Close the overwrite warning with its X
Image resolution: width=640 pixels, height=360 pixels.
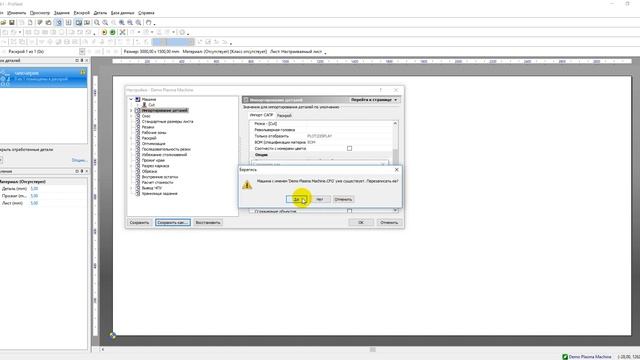coord(396,169)
